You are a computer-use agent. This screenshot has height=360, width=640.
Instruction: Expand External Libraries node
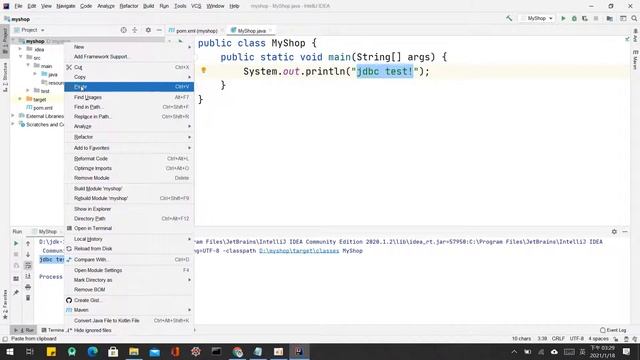(x=13, y=116)
